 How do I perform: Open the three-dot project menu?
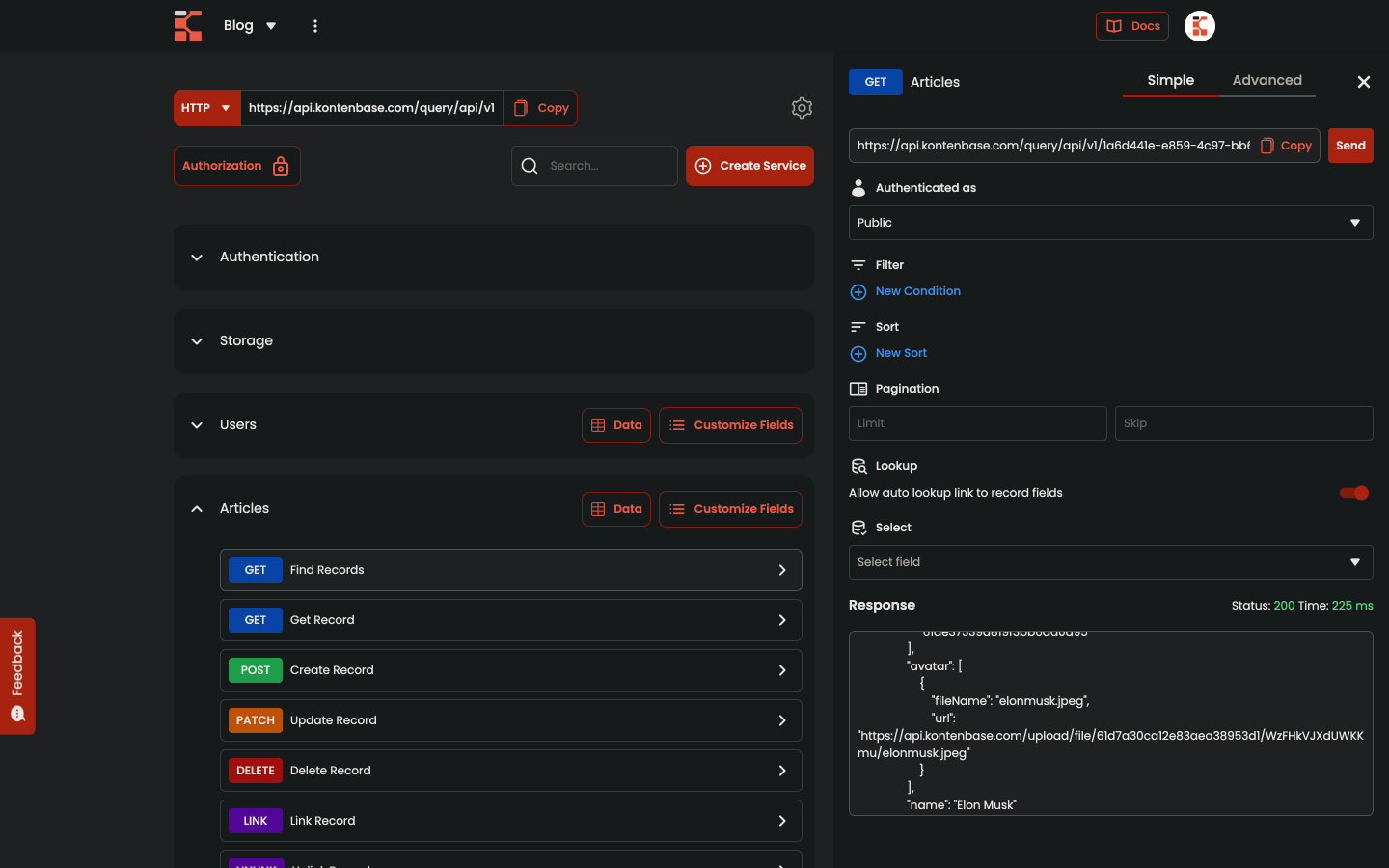click(x=315, y=26)
